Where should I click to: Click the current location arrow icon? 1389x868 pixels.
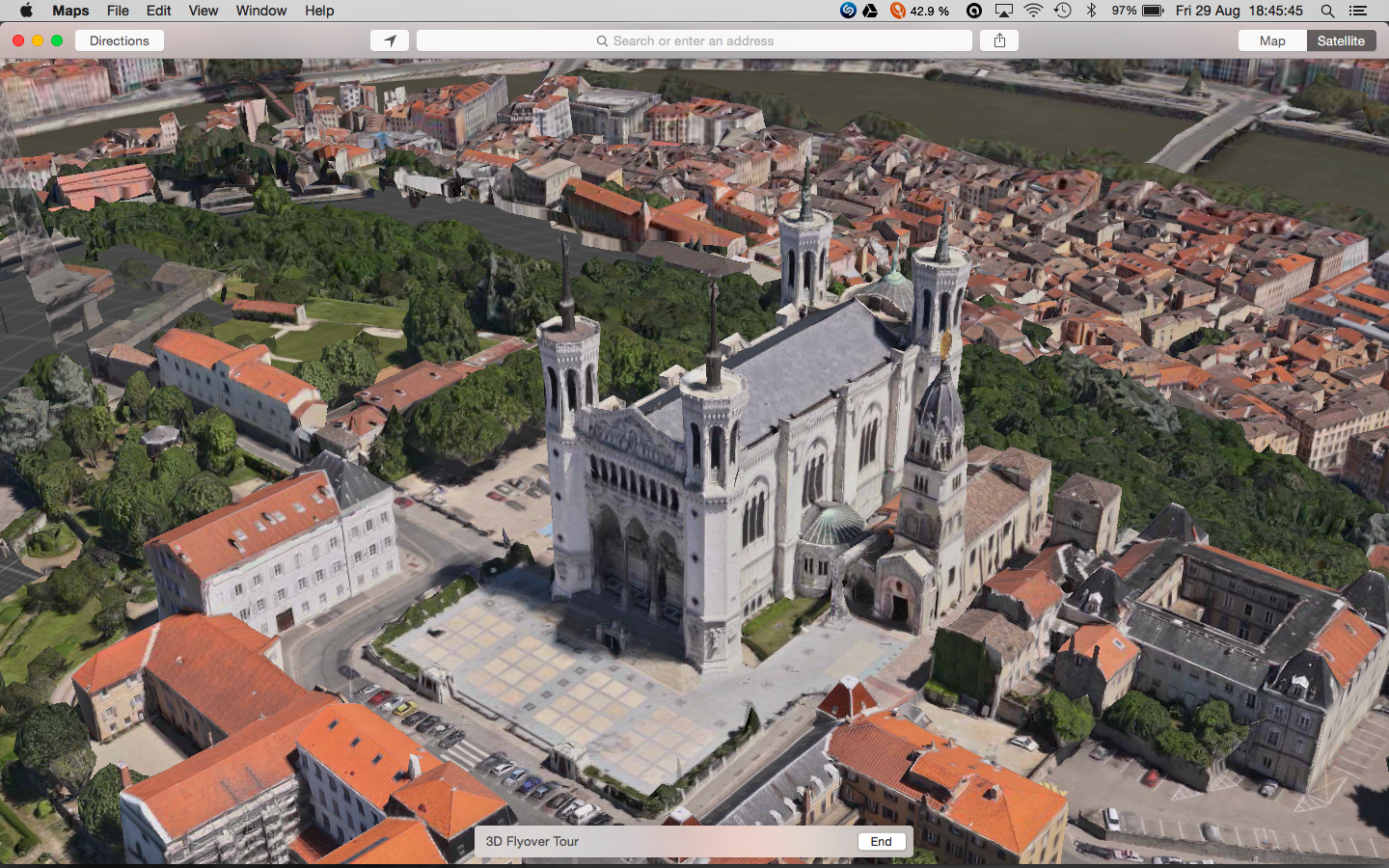click(x=389, y=41)
